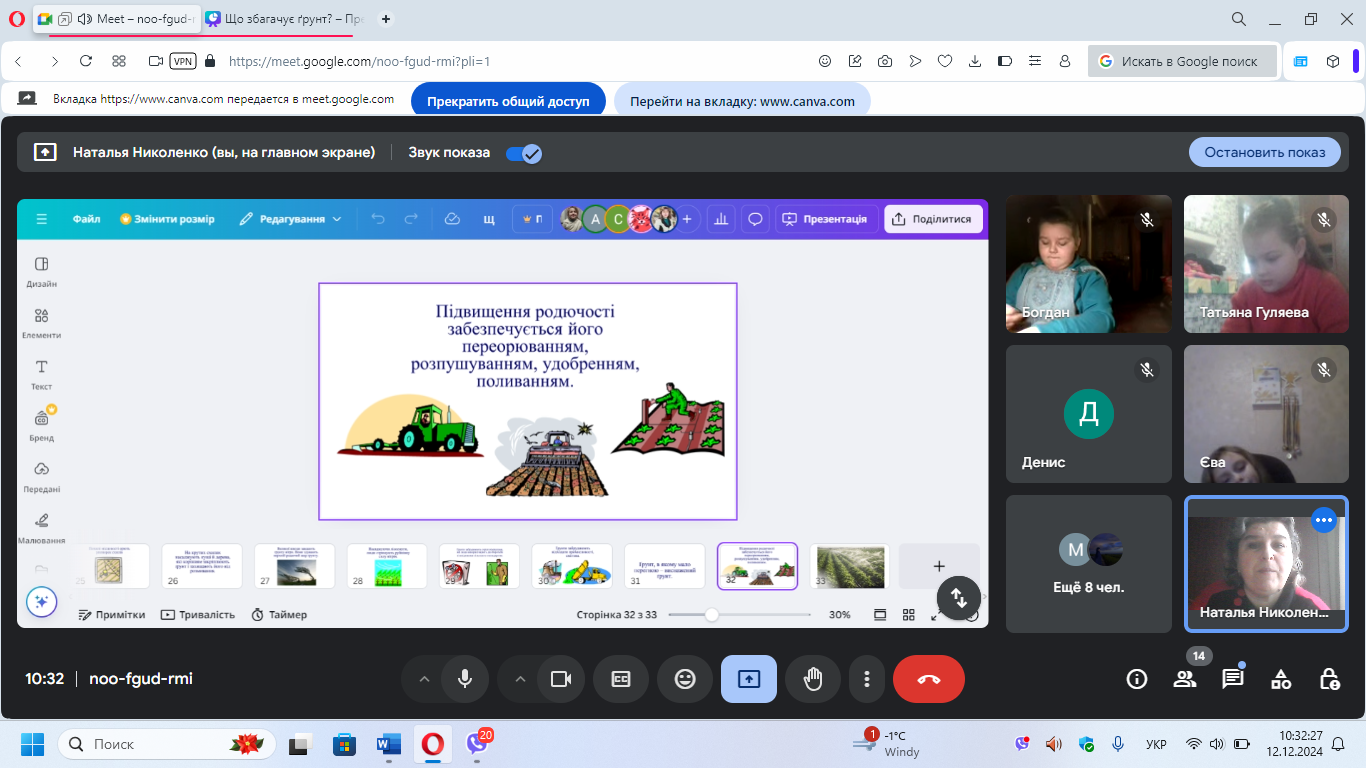
Task: Adjust the Canva zoom slider handle
Action: pyautogui.click(x=711, y=614)
